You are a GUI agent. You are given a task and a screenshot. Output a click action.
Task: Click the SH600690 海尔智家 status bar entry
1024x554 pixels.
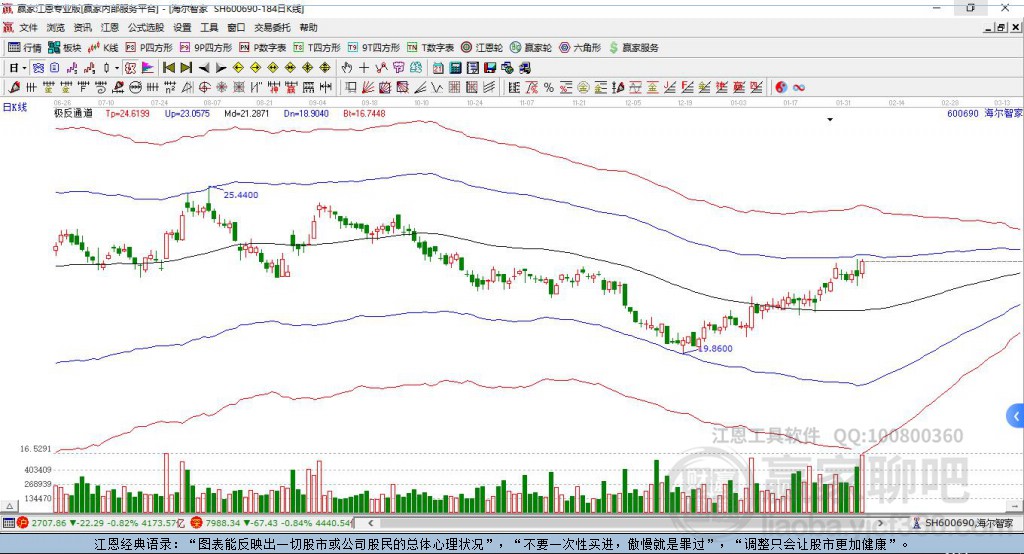(963, 523)
